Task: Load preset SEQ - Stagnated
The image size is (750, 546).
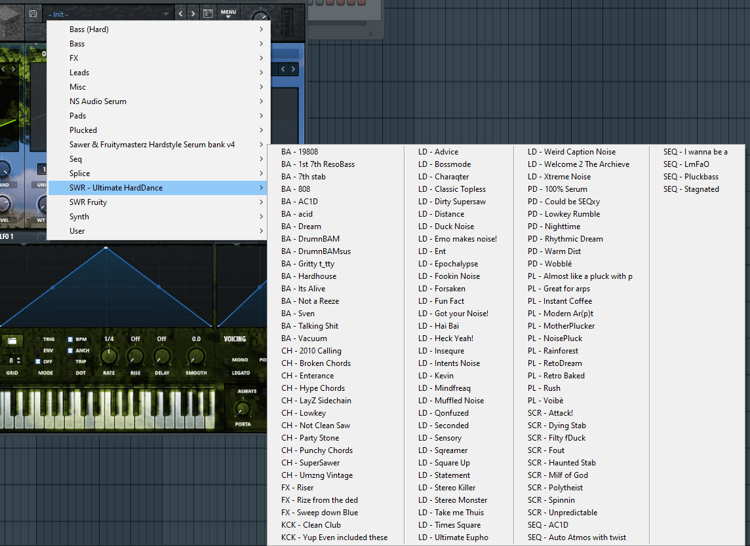Action: (691, 189)
